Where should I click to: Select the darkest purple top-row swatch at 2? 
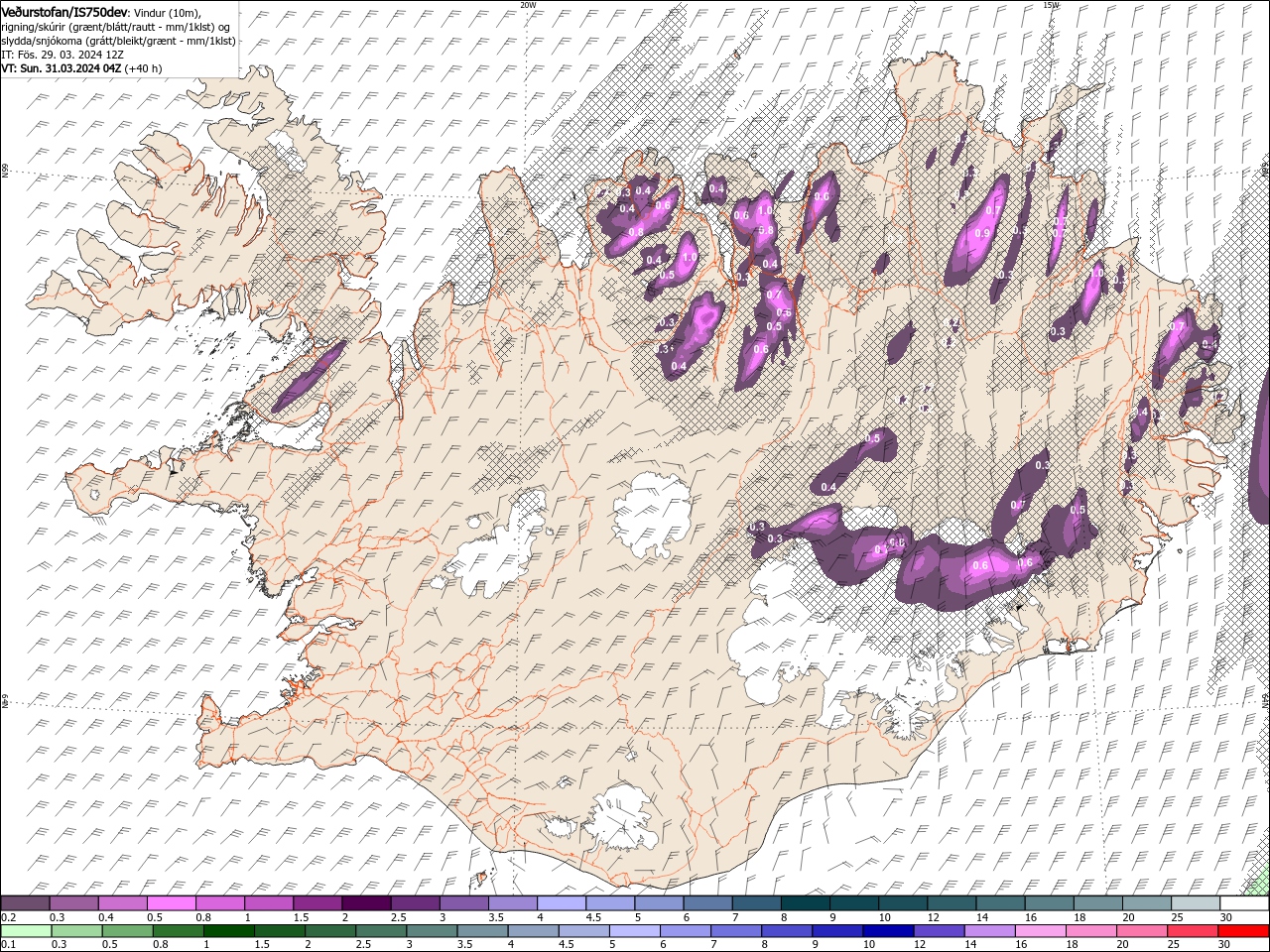click(x=366, y=903)
